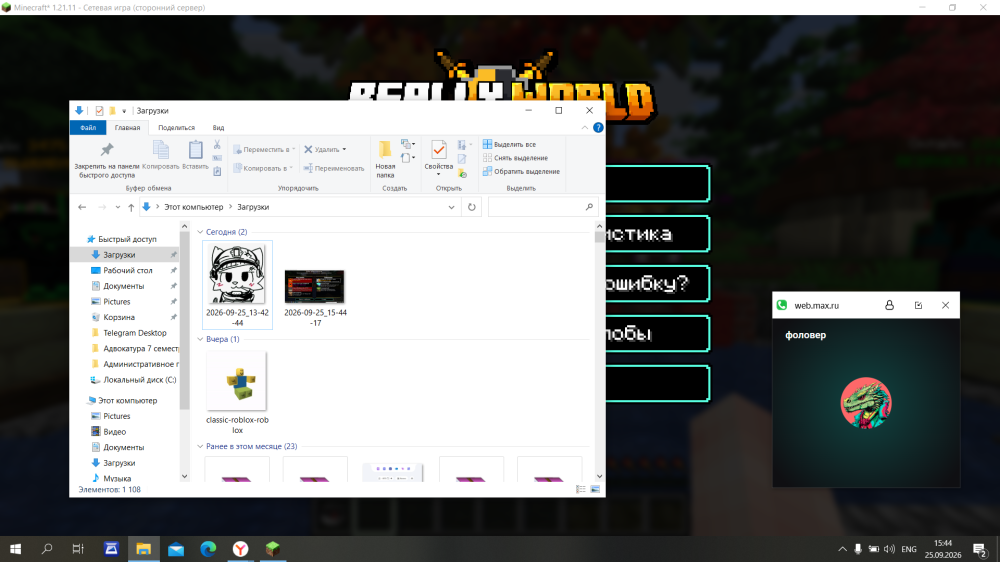
Task: Click the scissors Cut icon
Action: tap(217, 145)
